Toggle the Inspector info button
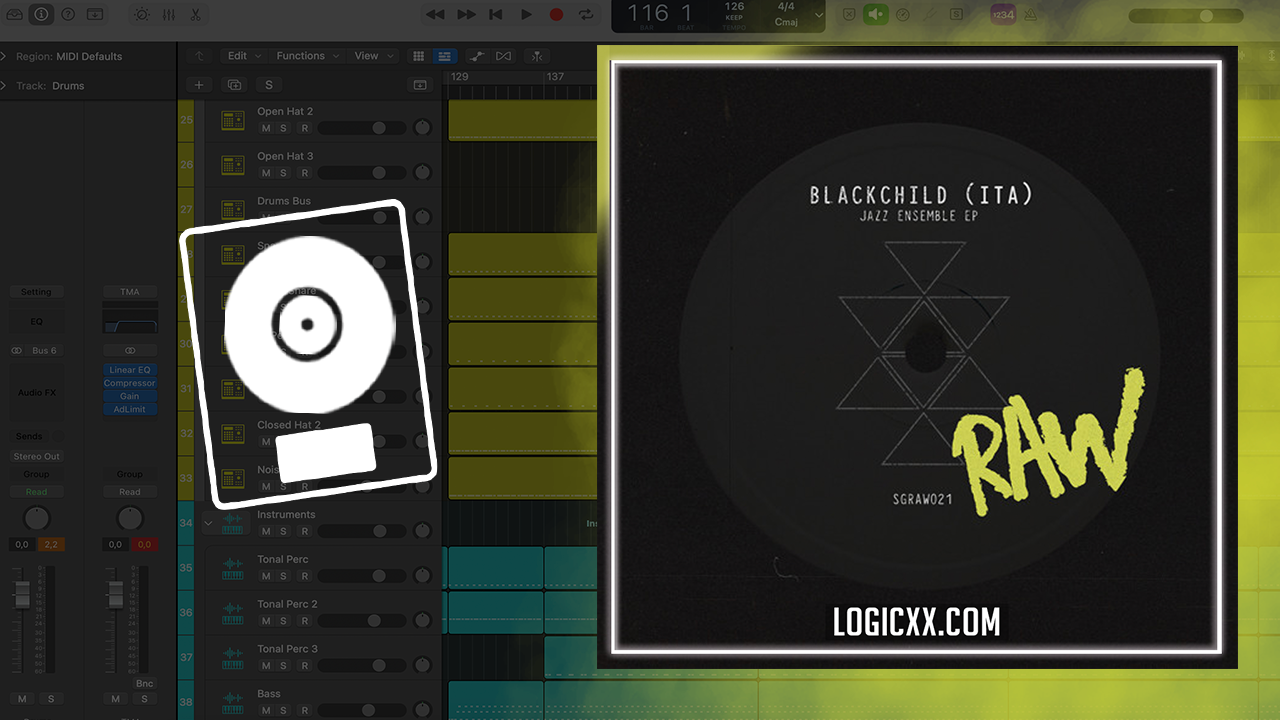The width and height of the screenshot is (1280, 720). pyautogui.click(x=41, y=14)
